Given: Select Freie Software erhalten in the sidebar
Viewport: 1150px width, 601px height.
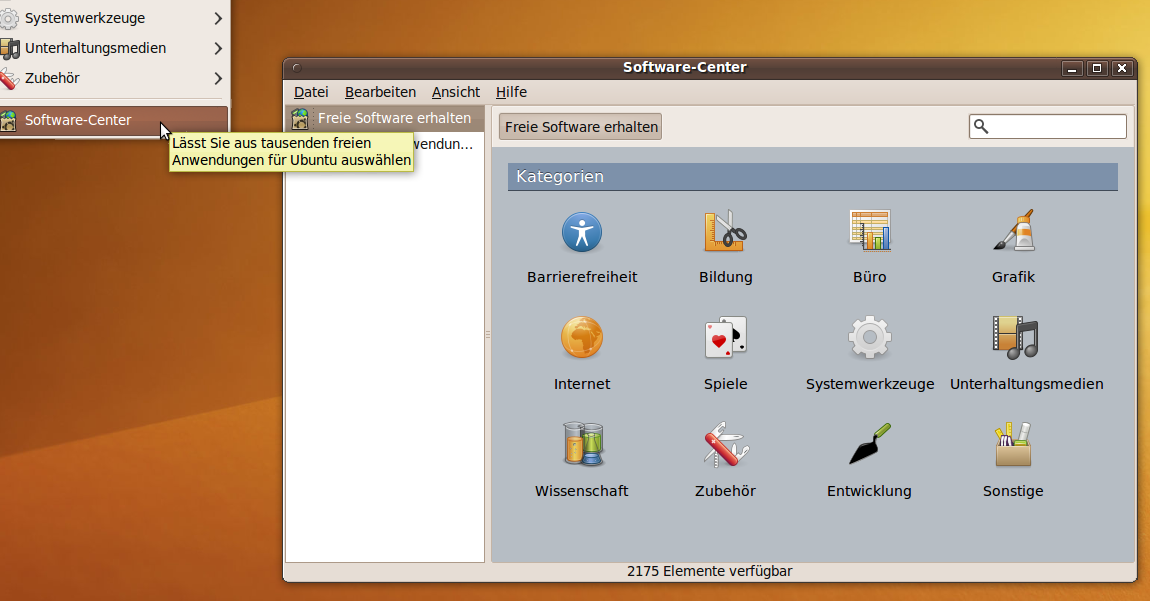Looking at the screenshot, I should (x=393, y=118).
